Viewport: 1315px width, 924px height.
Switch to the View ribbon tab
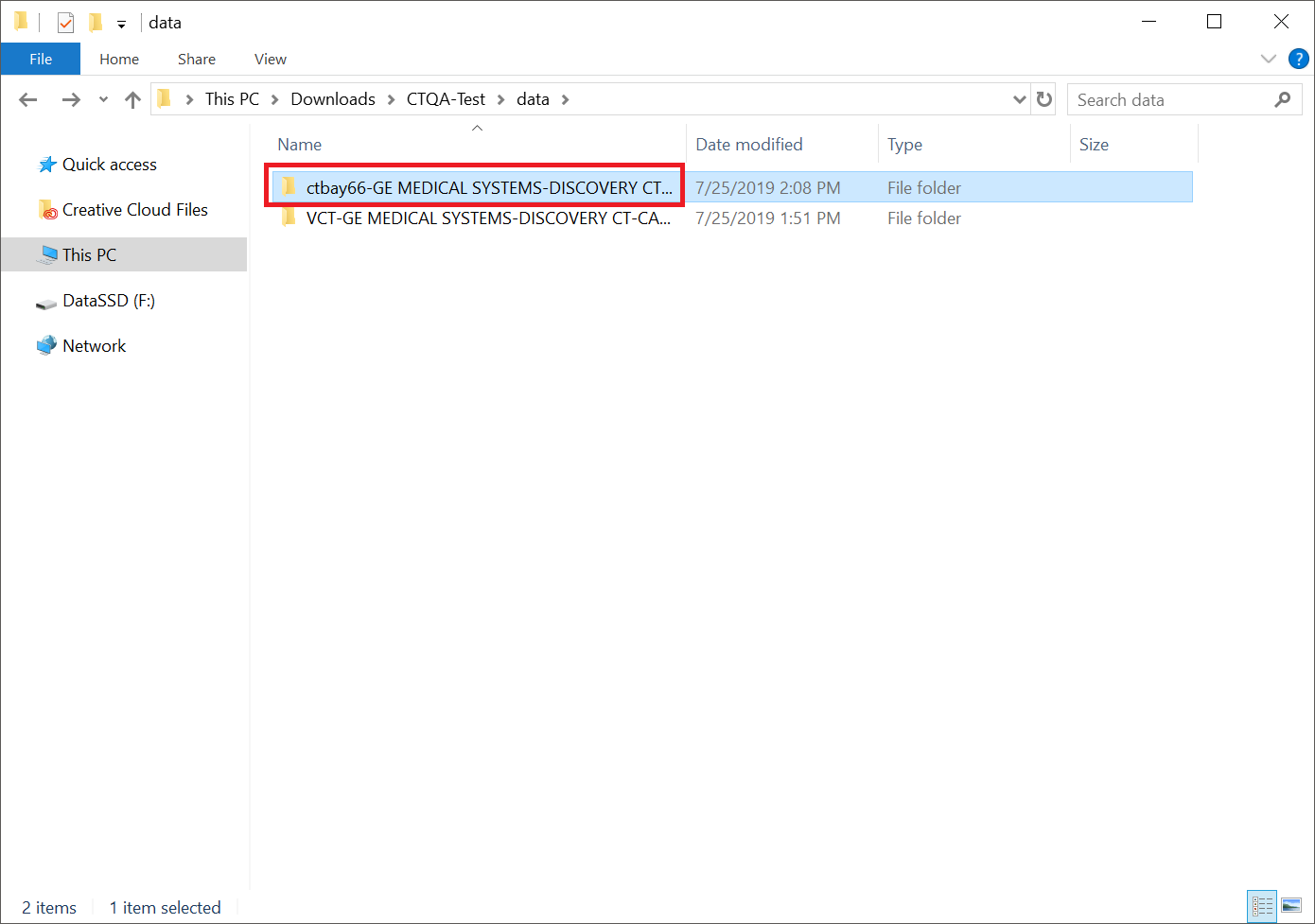click(271, 59)
